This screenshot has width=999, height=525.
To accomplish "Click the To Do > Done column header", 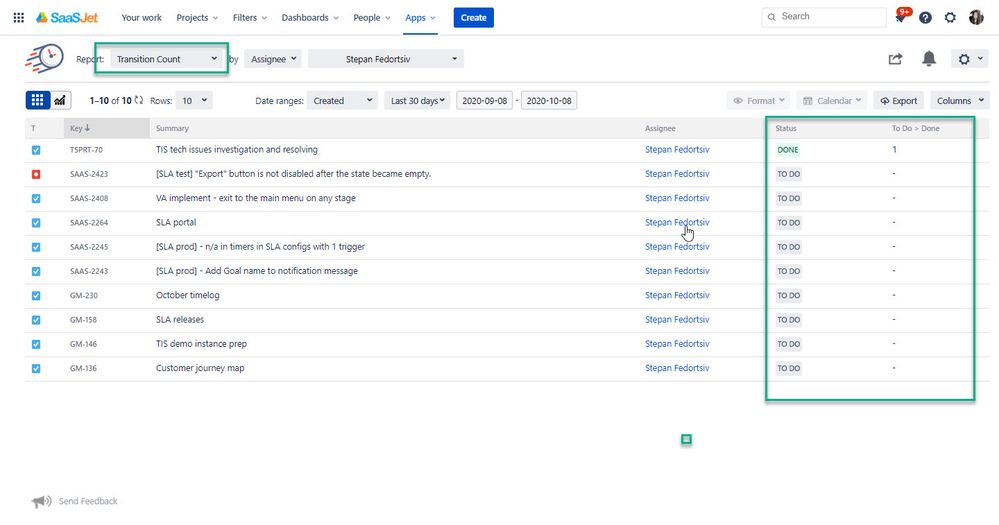I will [916, 128].
